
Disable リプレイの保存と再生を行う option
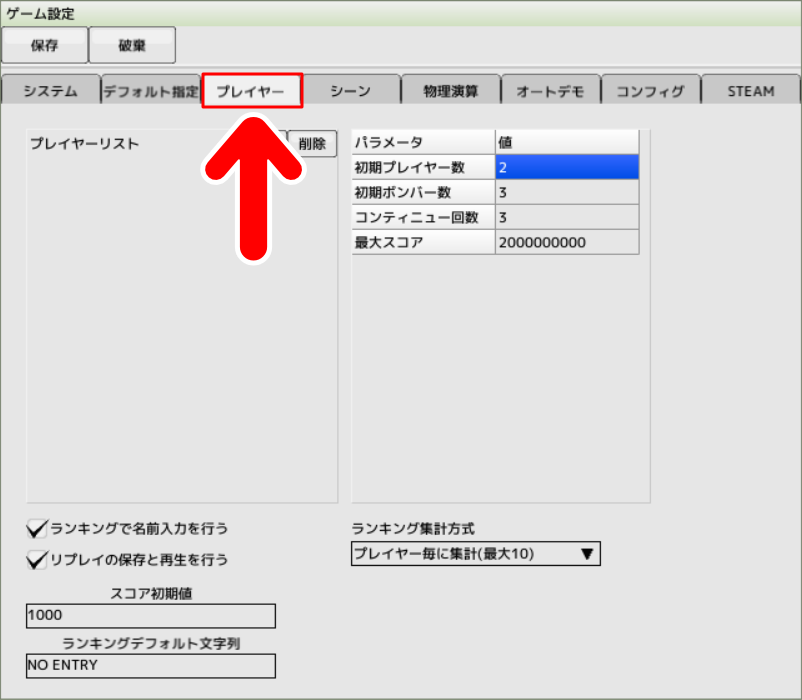[x=37, y=560]
